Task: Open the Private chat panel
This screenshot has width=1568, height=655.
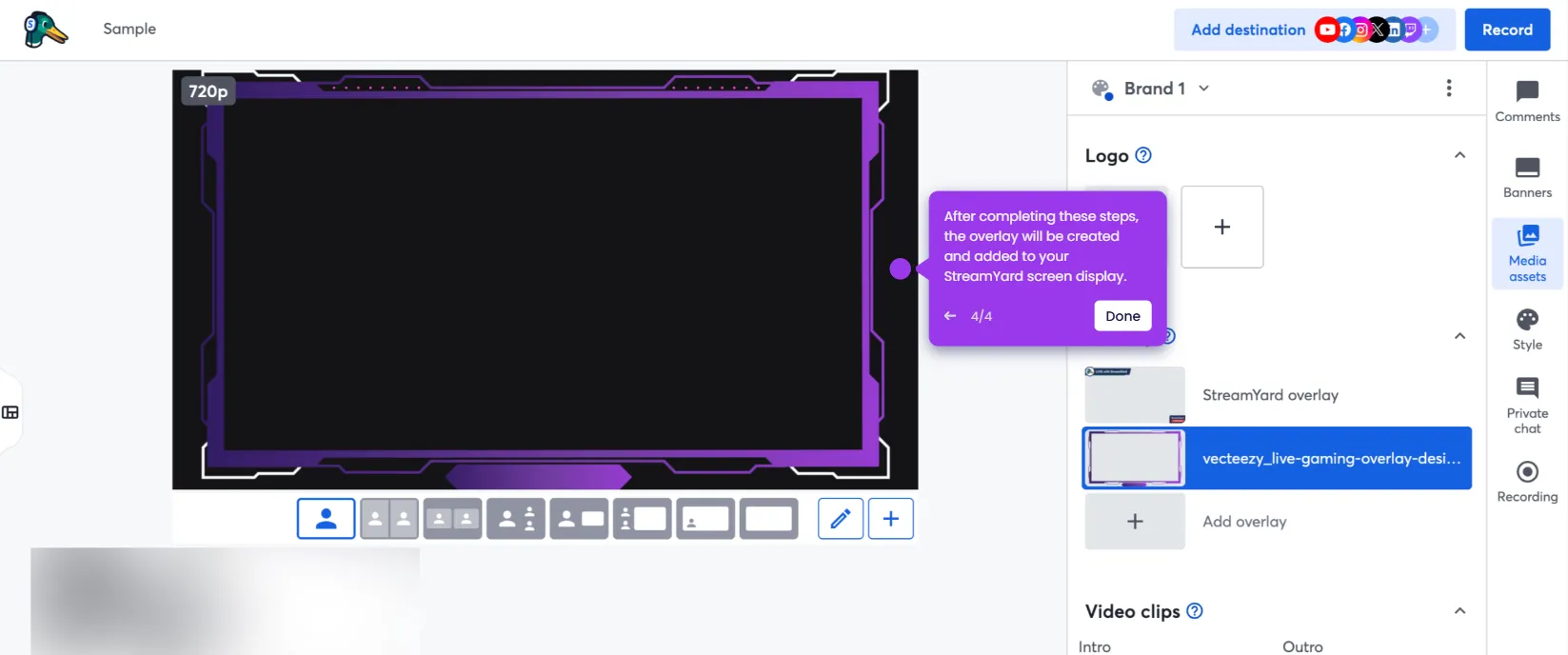Action: pos(1527,406)
